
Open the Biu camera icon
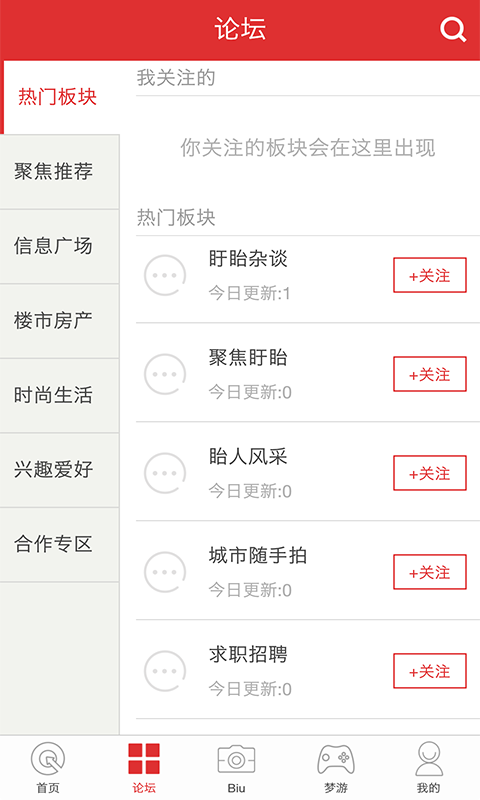pyautogui.click(x=236, y=760)
